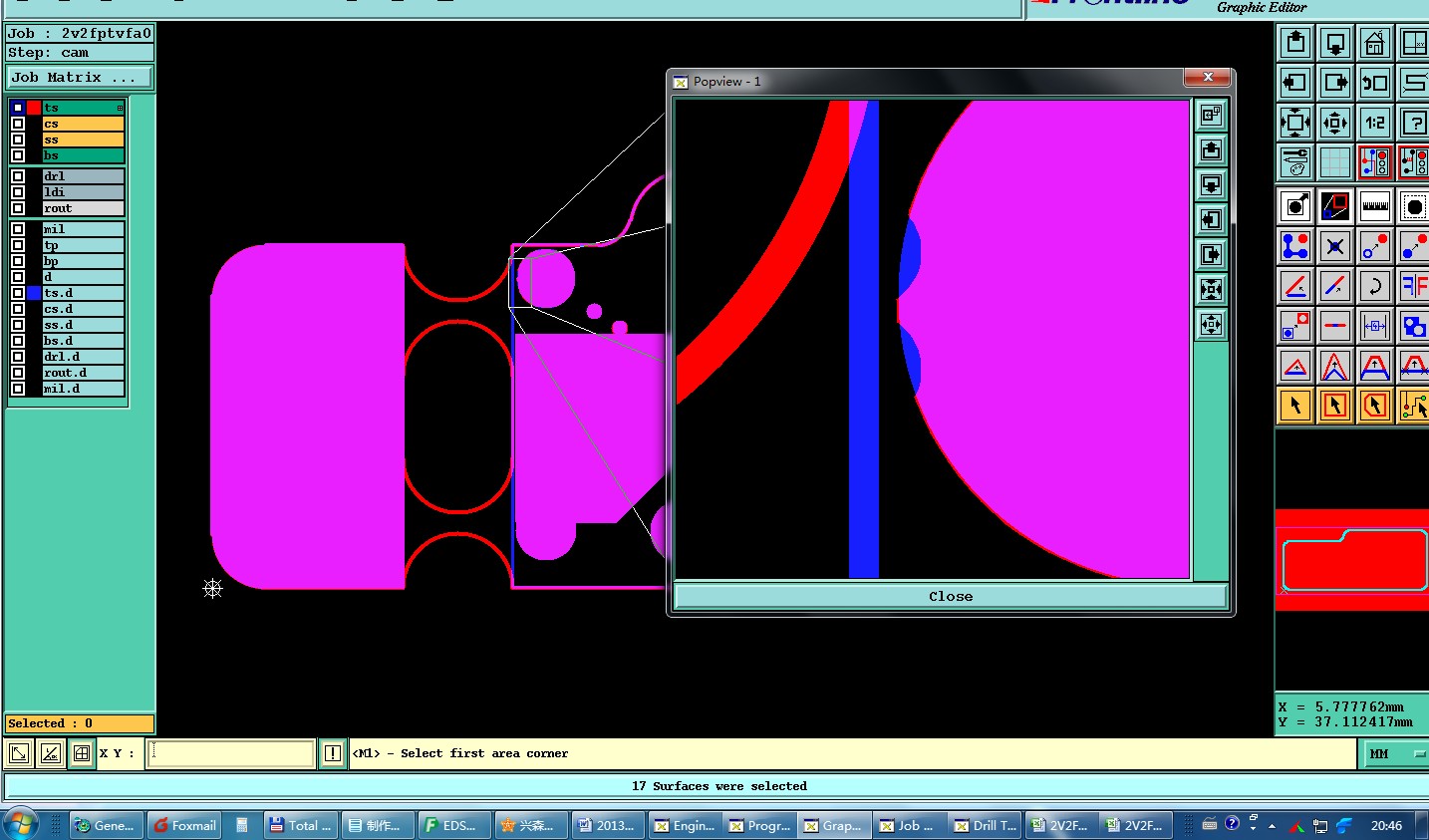Switch to Drill T... taskbar window
The width and height of the screenshot is (1429, 840).
point(985,825)
